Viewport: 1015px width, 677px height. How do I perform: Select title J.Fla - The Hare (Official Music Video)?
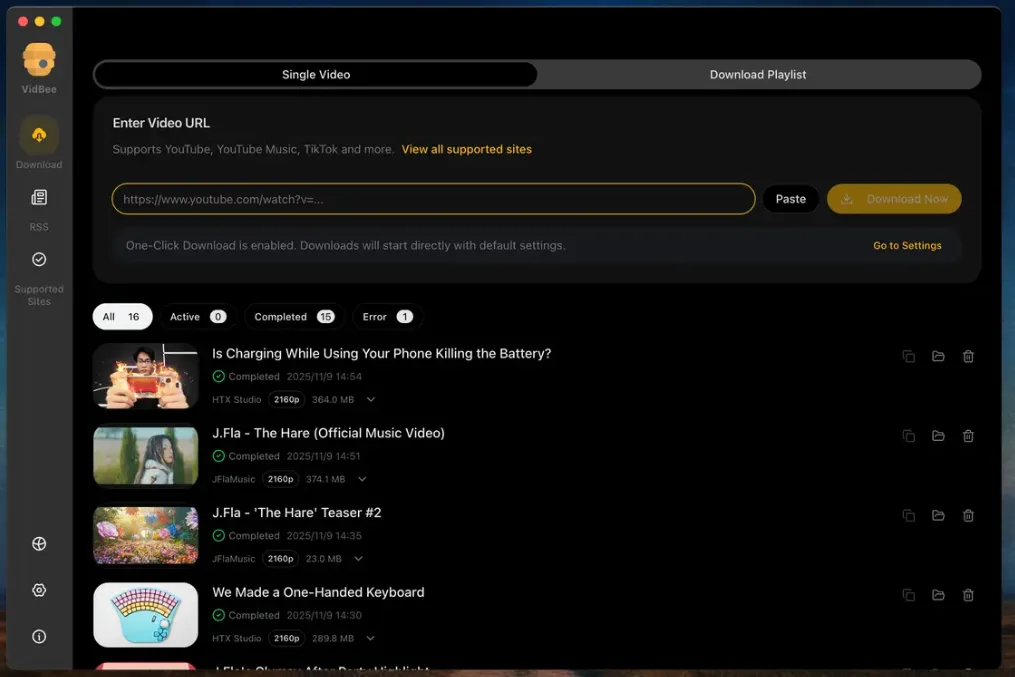click(328, 433)
